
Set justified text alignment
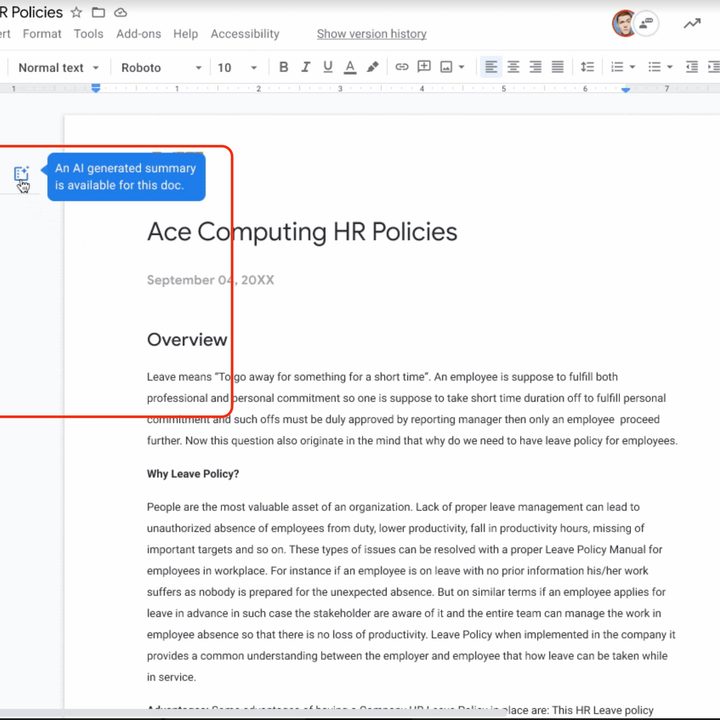tap(557, 68)
